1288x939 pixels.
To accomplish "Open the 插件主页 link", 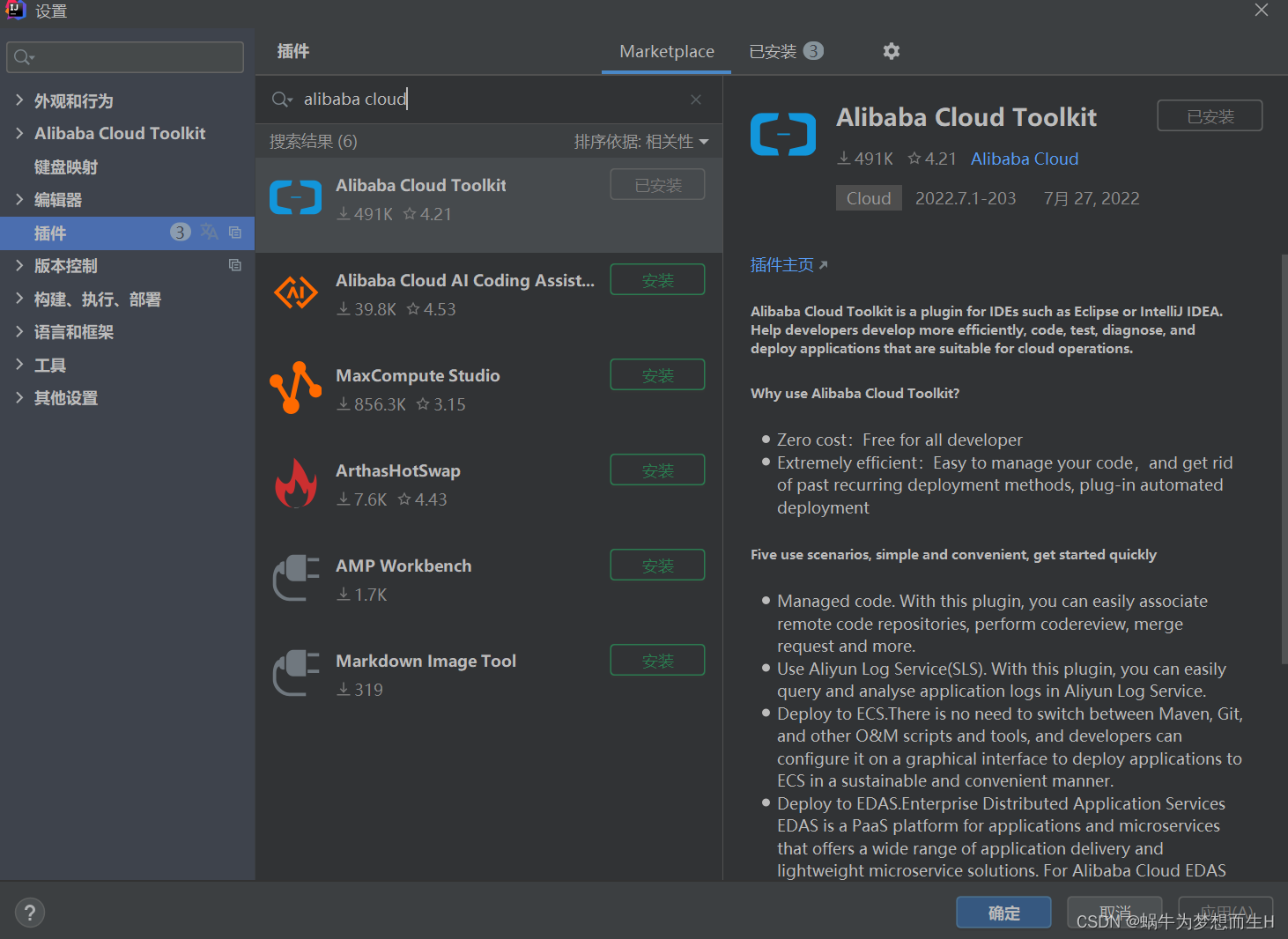I will tap(781, 265).
